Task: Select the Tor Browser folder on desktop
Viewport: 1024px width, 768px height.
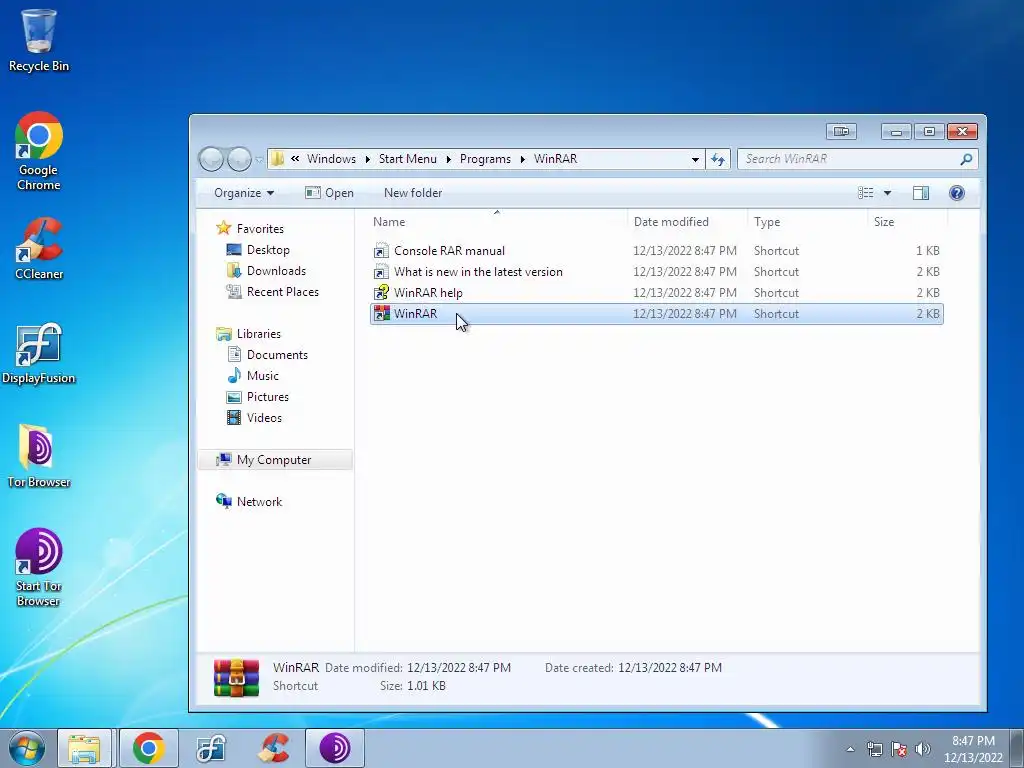Action: tap(39, 456)
